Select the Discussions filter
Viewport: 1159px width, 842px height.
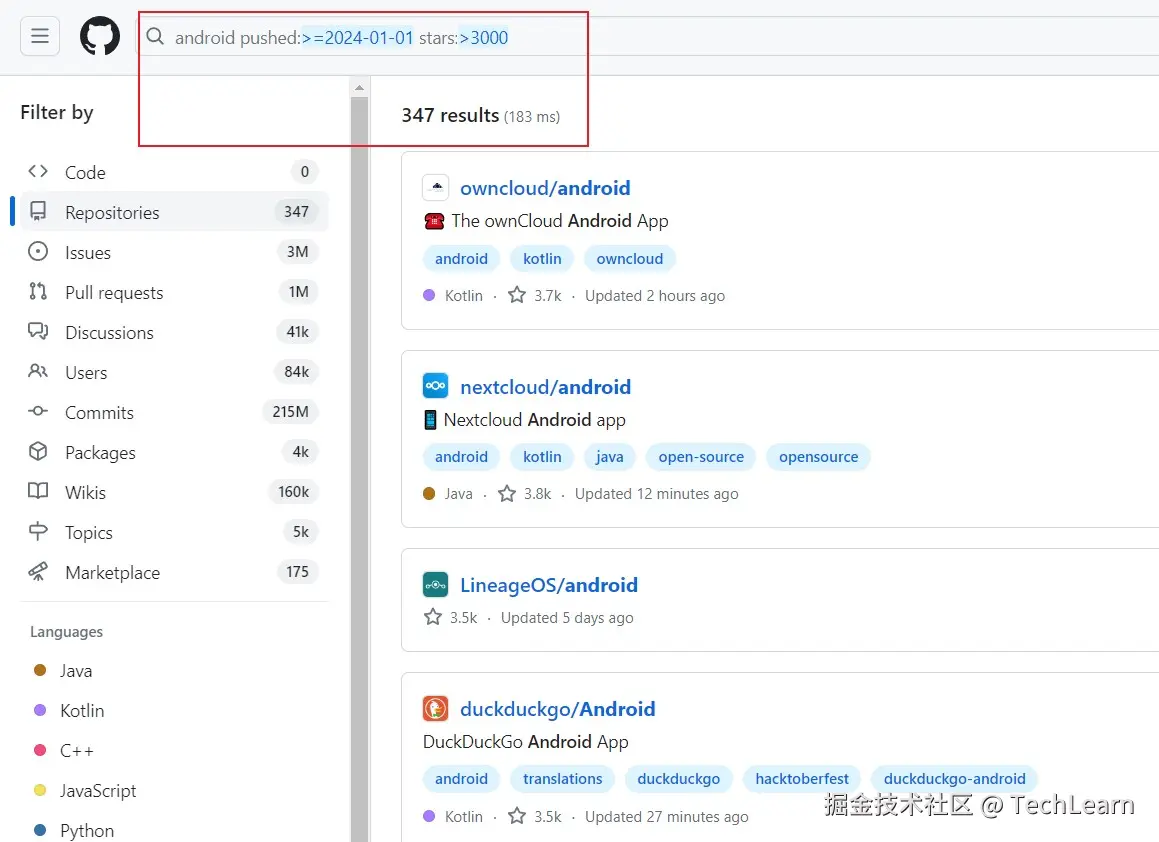coord(174,332)
